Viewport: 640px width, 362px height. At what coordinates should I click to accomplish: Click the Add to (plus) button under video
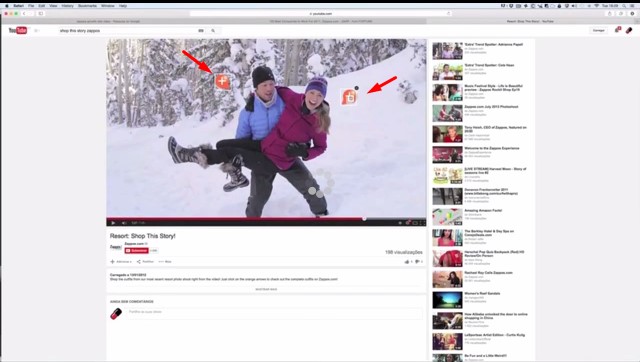[x=121, y=262]
